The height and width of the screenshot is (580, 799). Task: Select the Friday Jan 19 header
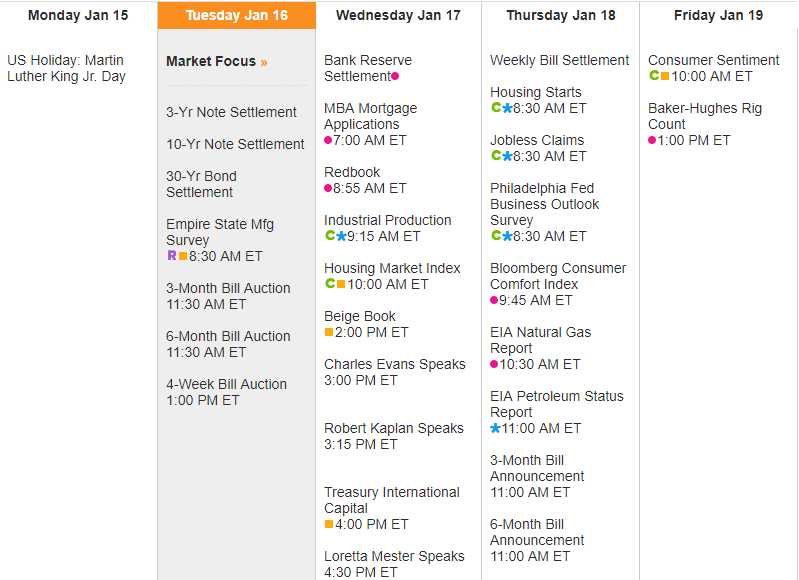pyautogui.click(x=718, y=15)
